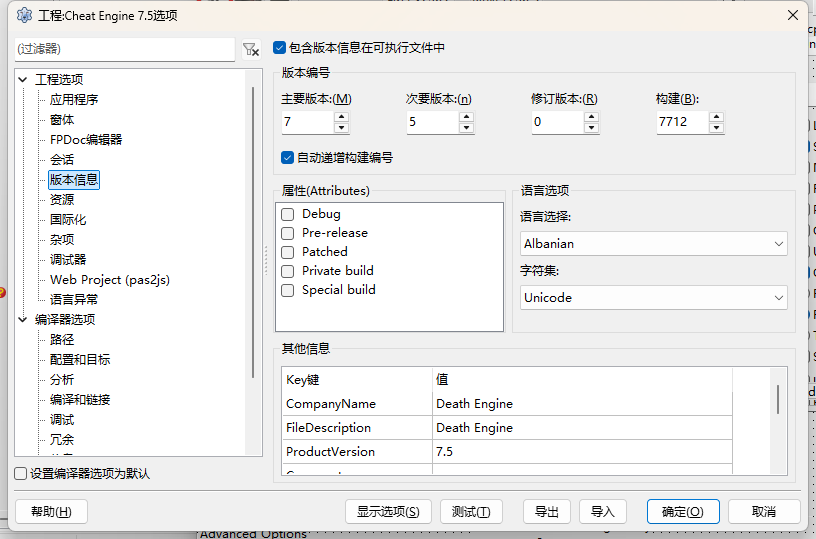Image resolution: width=816 pixels, height=539 pixels.
Task: Click the options tree vertical scrollbar
Action: pos(253,232)
